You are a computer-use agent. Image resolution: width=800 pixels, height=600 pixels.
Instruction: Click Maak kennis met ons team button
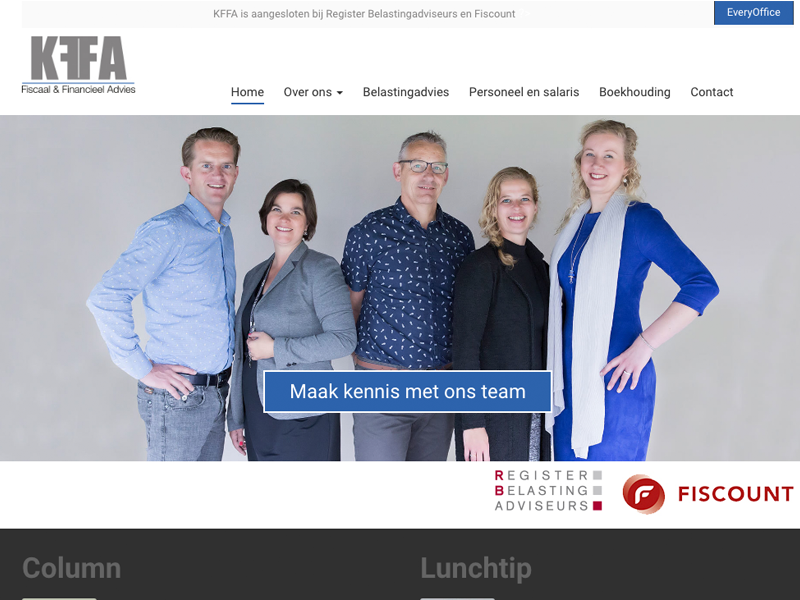pyautogui.click(x=408, y=391)
